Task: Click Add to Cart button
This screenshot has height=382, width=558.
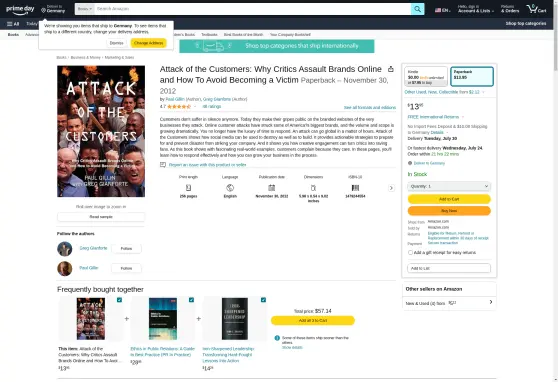Action: 449,199
